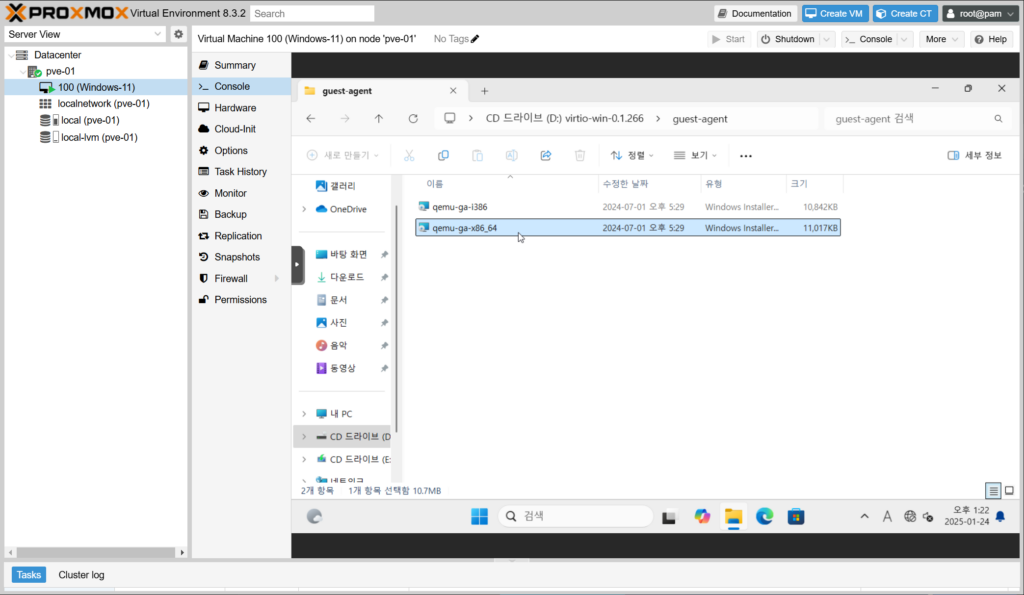The width and height of the screenshot is (1024, 595).
Task: Open the More dropdown menu
Action: point(941,39)
